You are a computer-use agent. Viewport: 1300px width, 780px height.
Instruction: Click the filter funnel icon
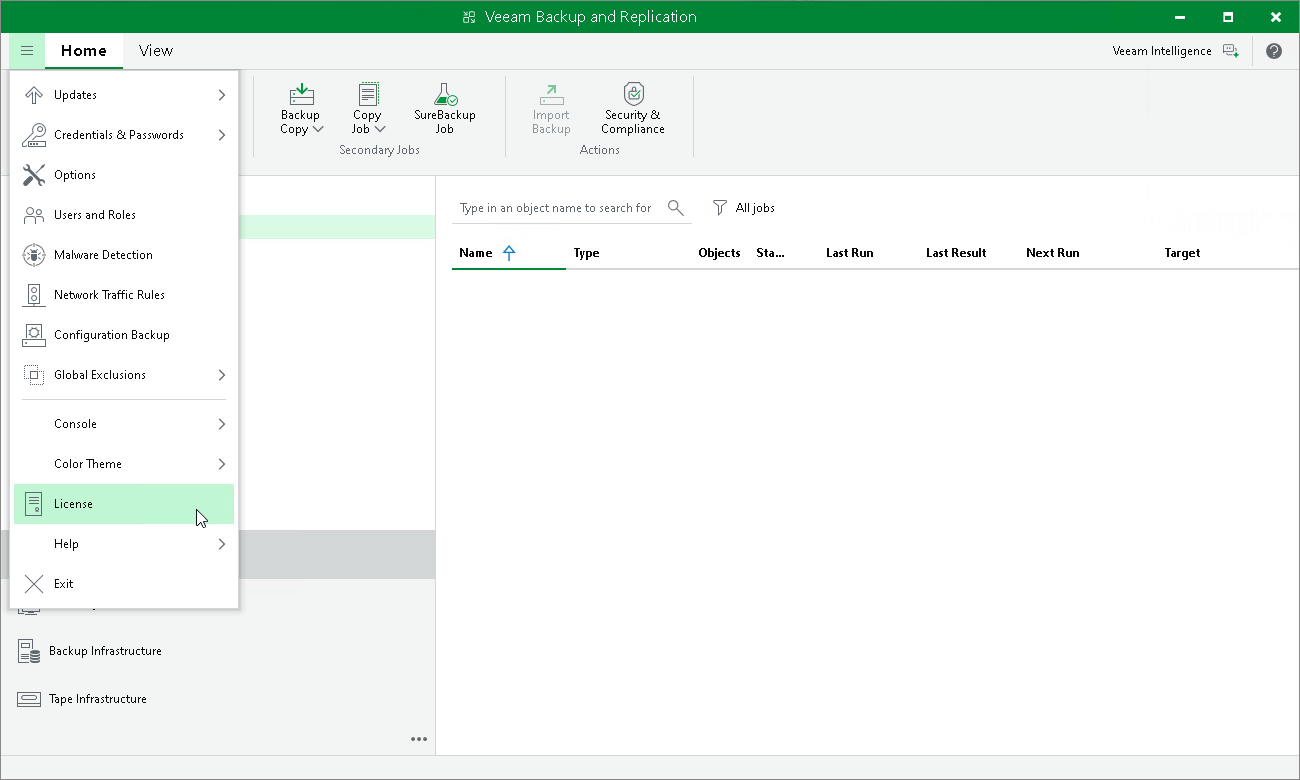click(x=720, y=208)
